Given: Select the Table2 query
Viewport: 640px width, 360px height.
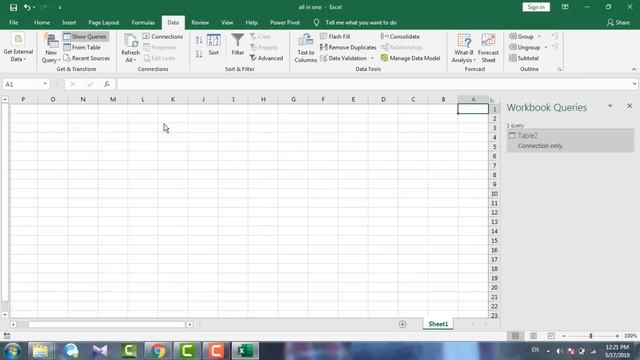Looking at the screenshot, I should tap(570, 140).
